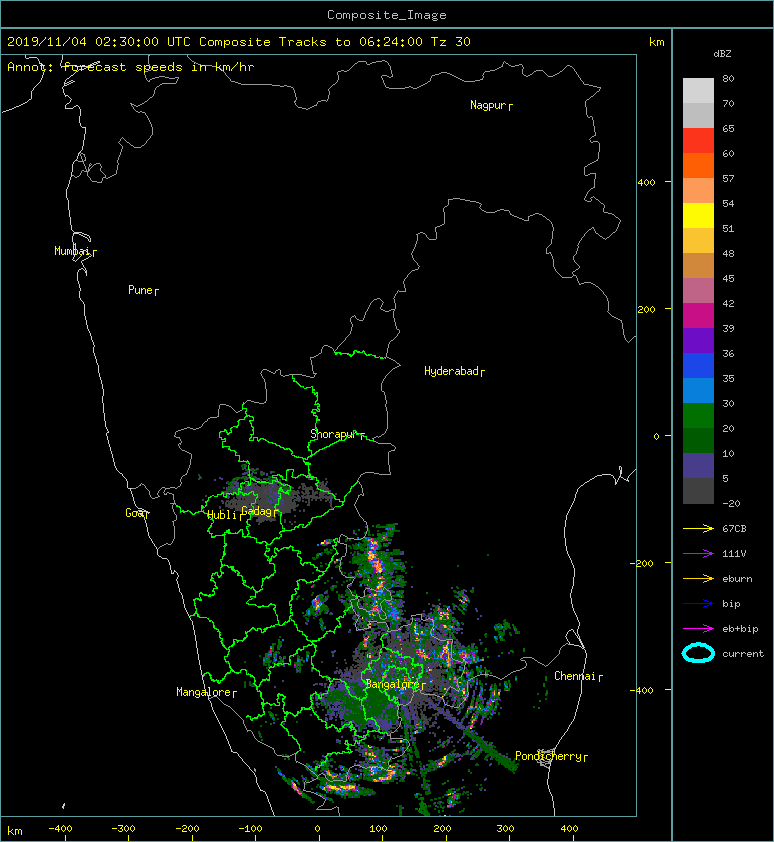Click the Pondicherry city label
The width and height of the screenshot is (774, 842).
click(548, 756)
